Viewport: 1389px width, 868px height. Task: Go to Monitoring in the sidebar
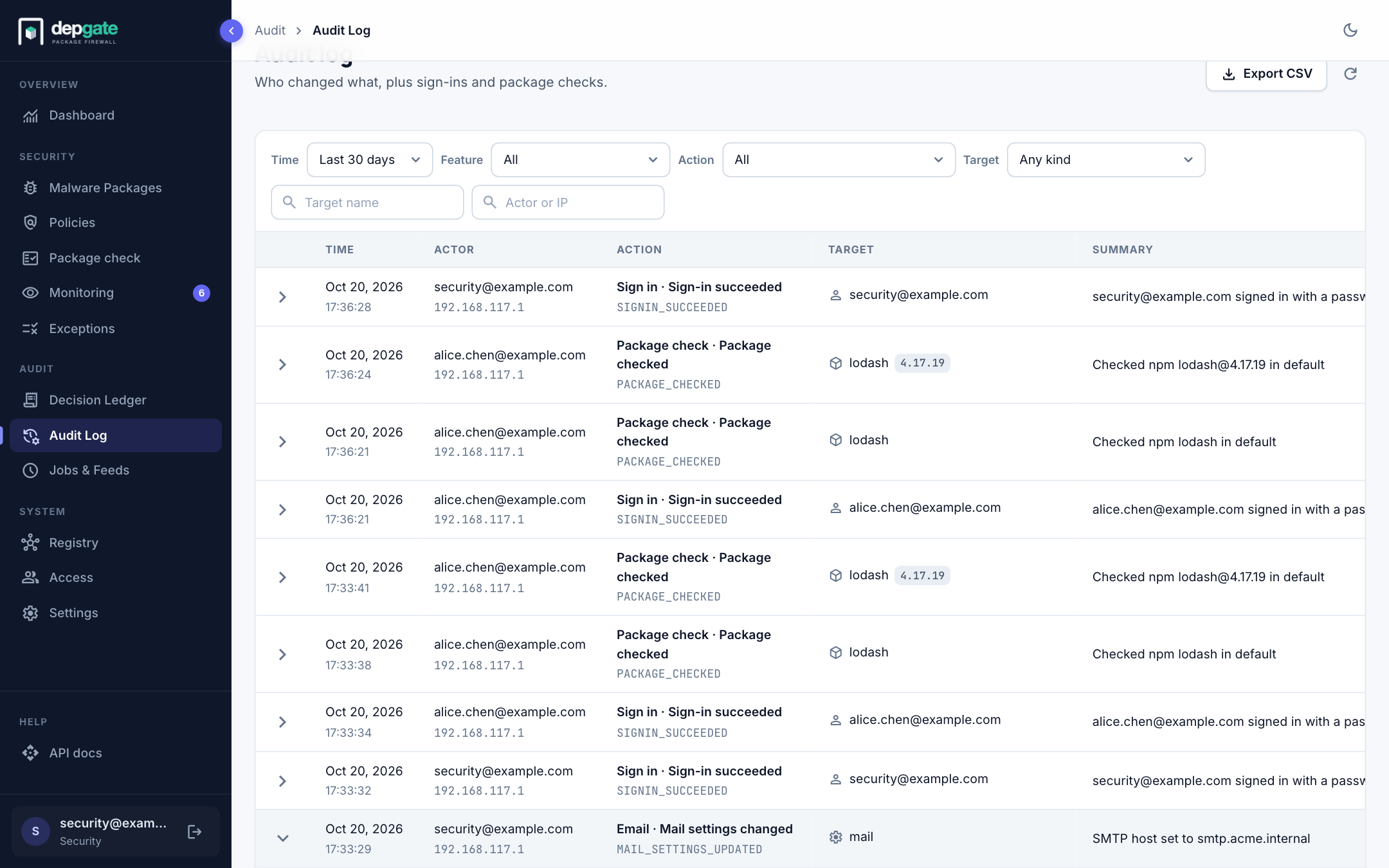click(116, 293)
